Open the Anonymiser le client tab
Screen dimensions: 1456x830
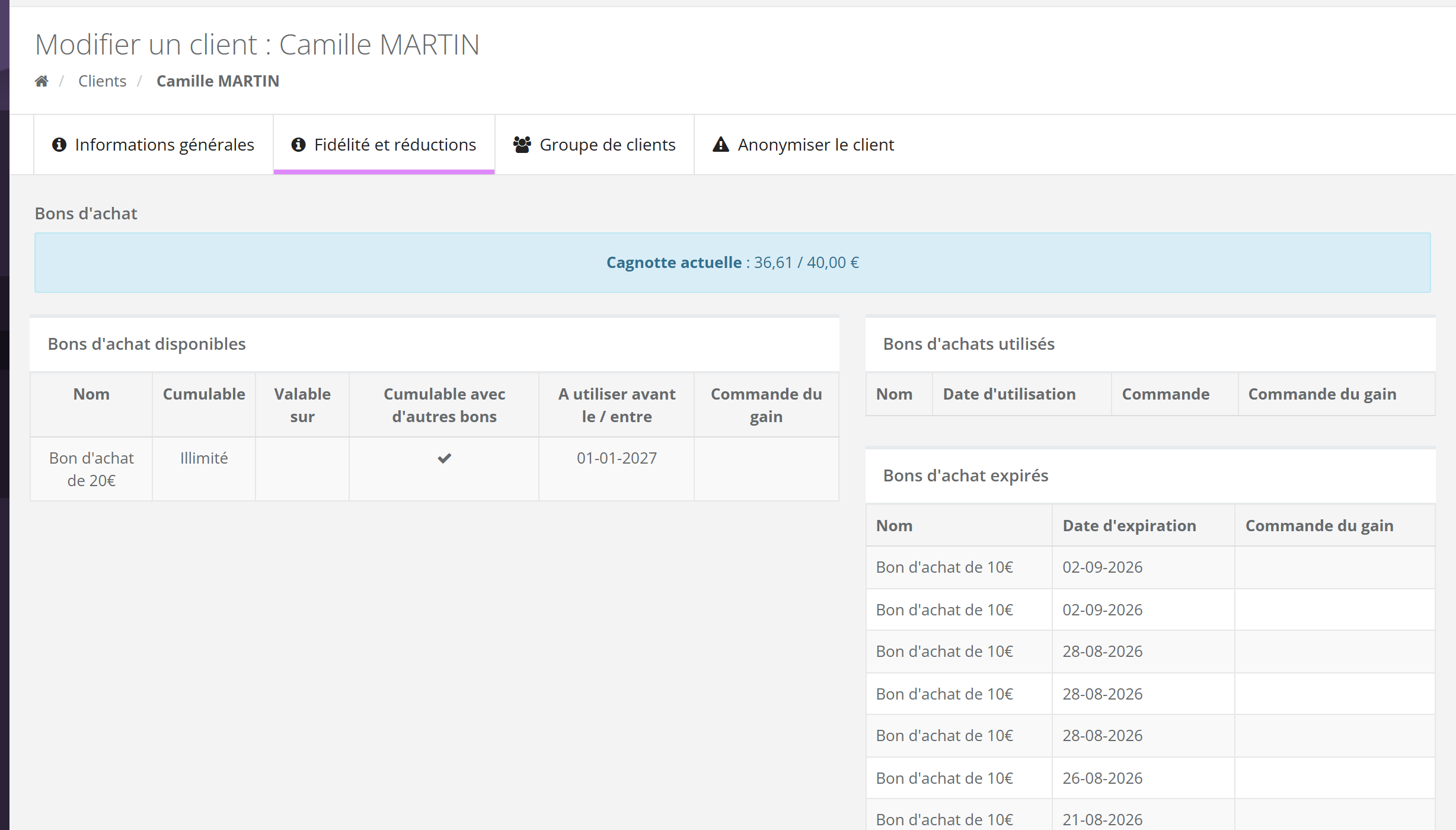point(803,145)
